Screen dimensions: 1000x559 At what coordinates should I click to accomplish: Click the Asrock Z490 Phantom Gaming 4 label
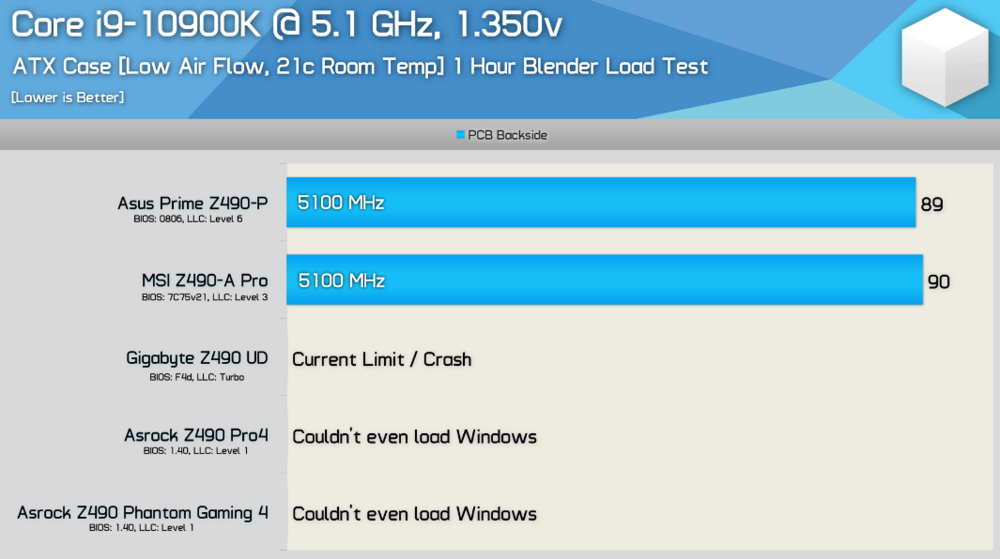point(143,512)
